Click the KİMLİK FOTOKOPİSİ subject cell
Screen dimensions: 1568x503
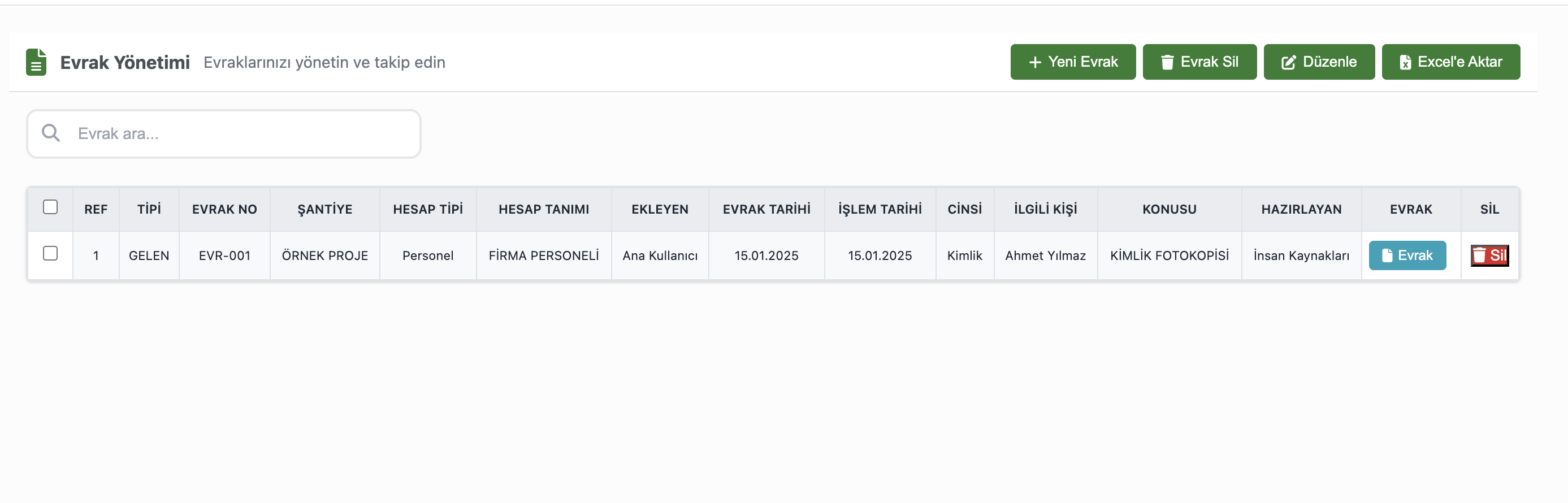coord(1169,256)
